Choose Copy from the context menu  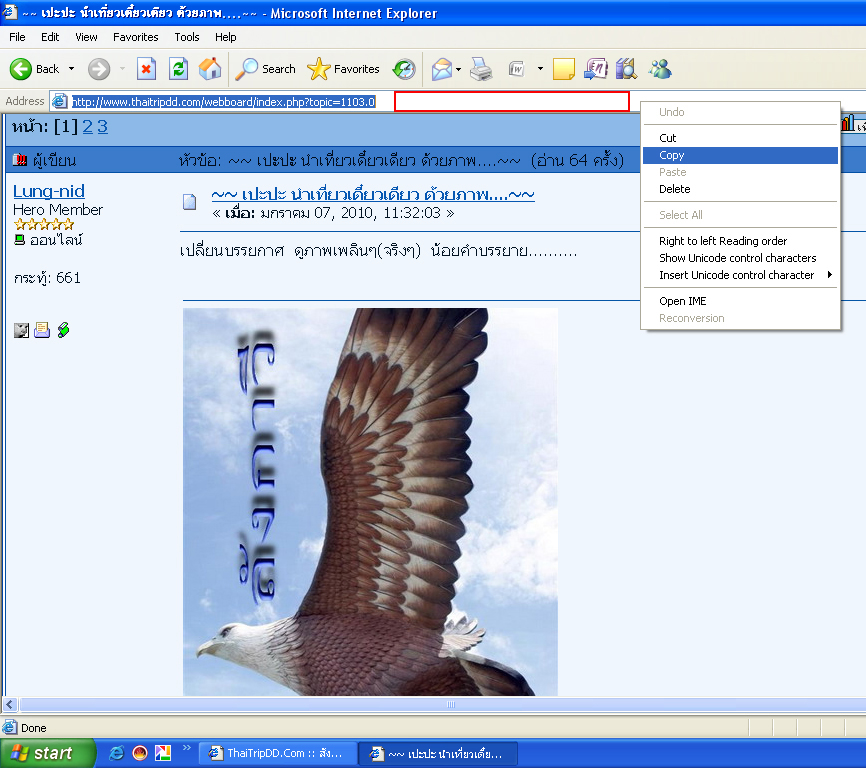672,155
